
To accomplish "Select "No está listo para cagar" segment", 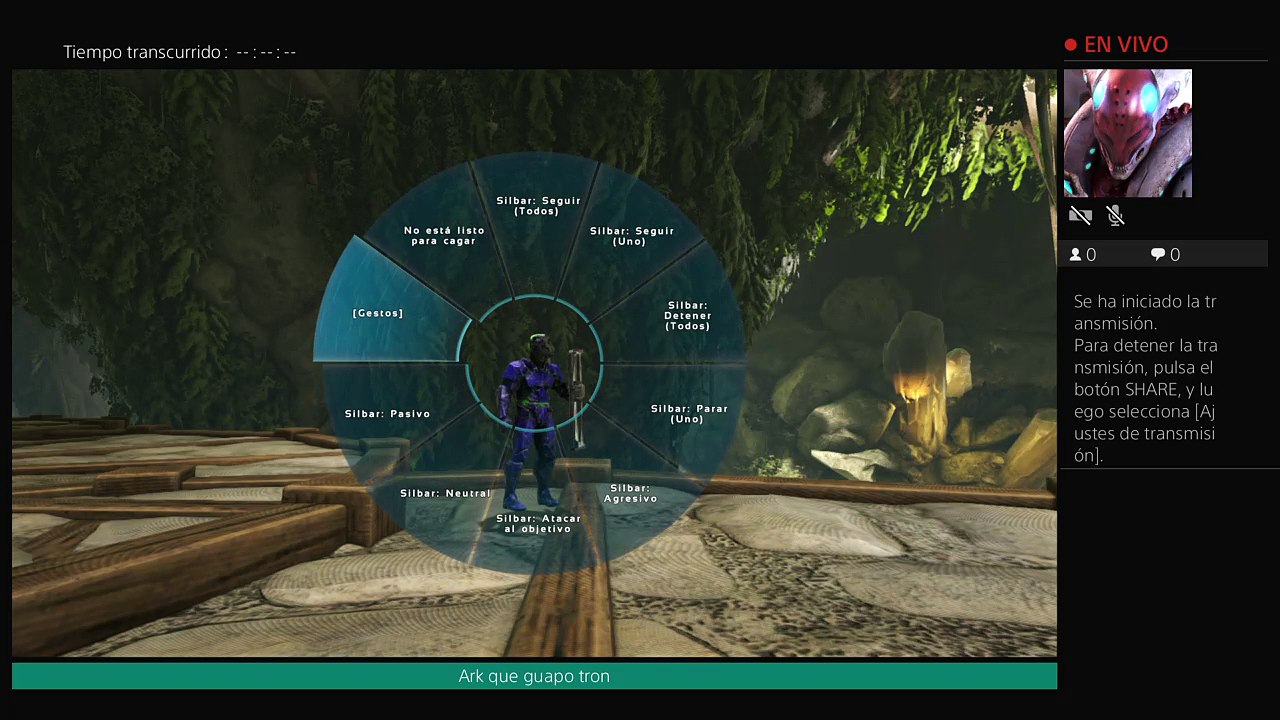I will pyautogui.click(x=444, y=236).
